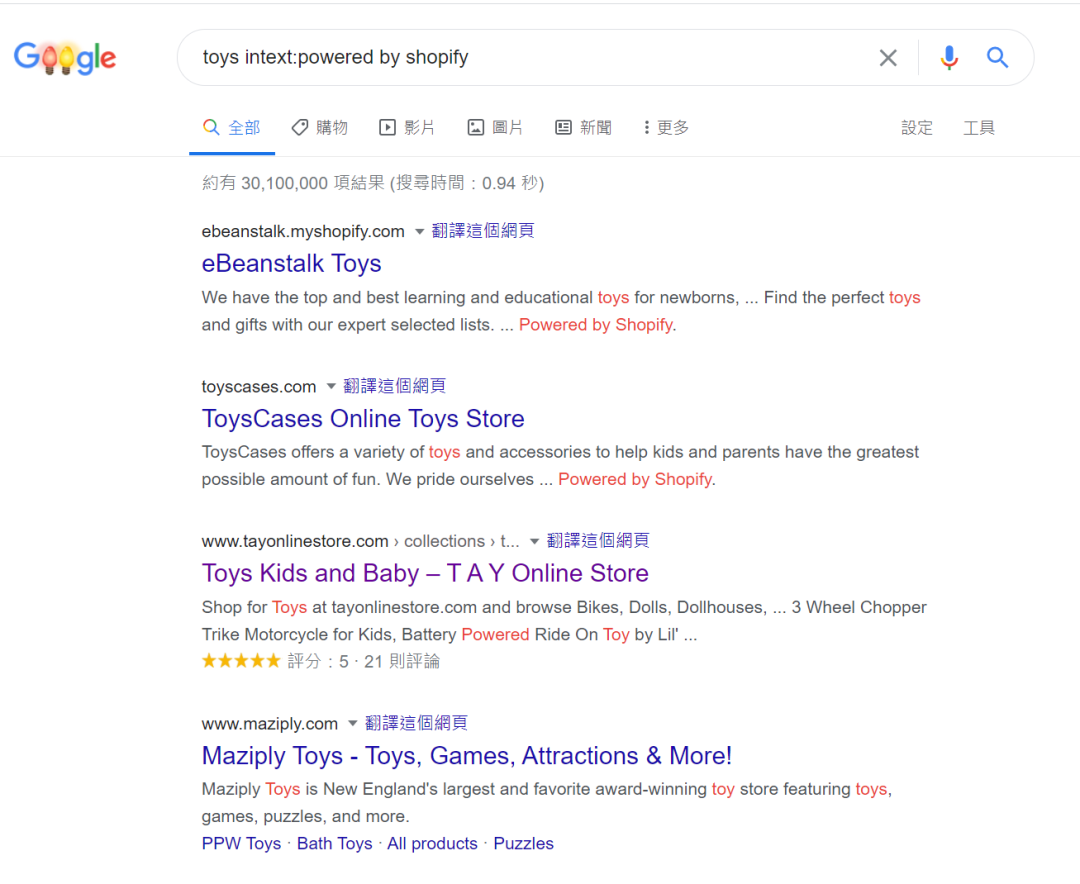Open the Puzzles sitelink under Maziply

pos(523,843)
